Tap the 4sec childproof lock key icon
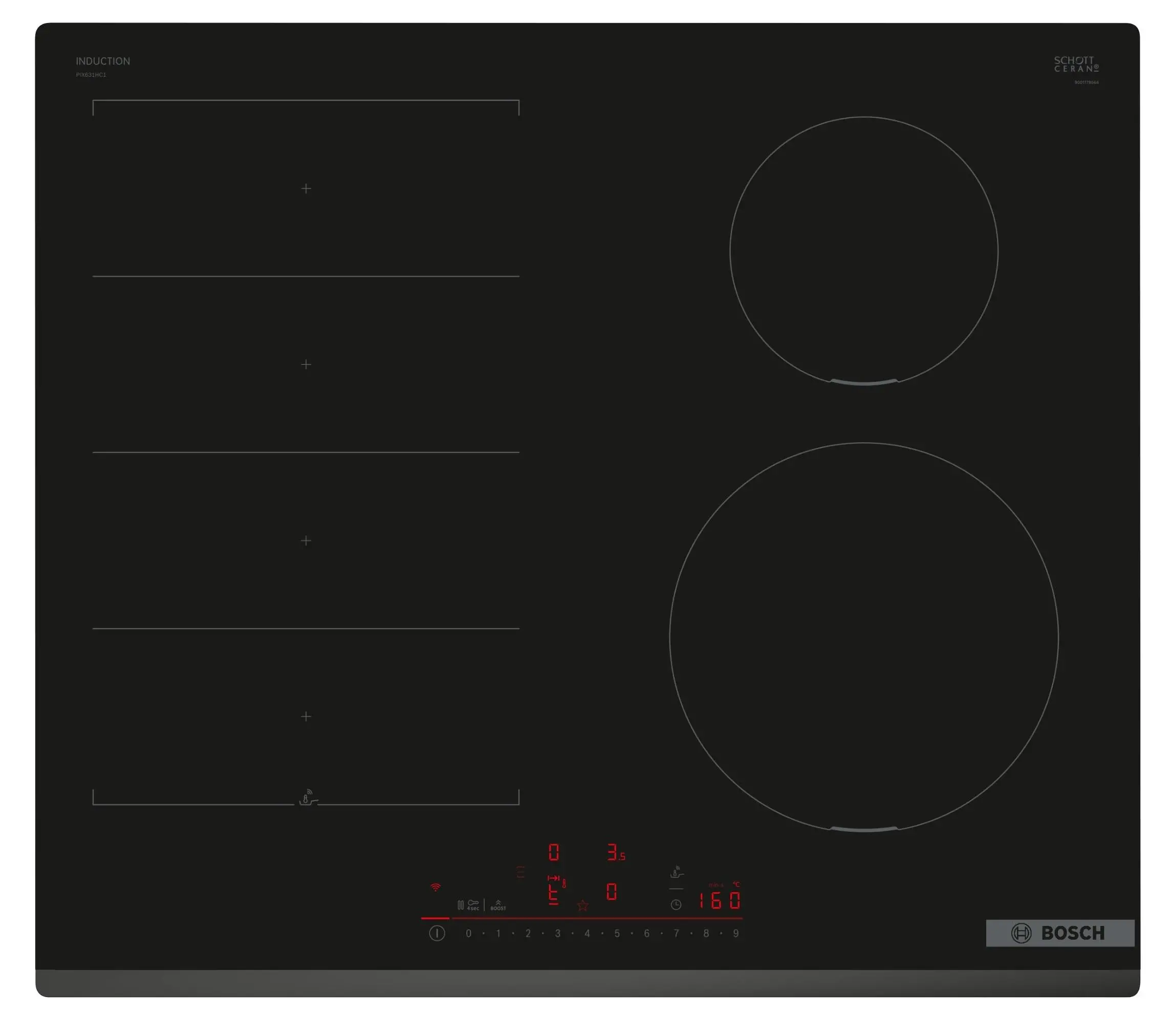 coord(472,905)
